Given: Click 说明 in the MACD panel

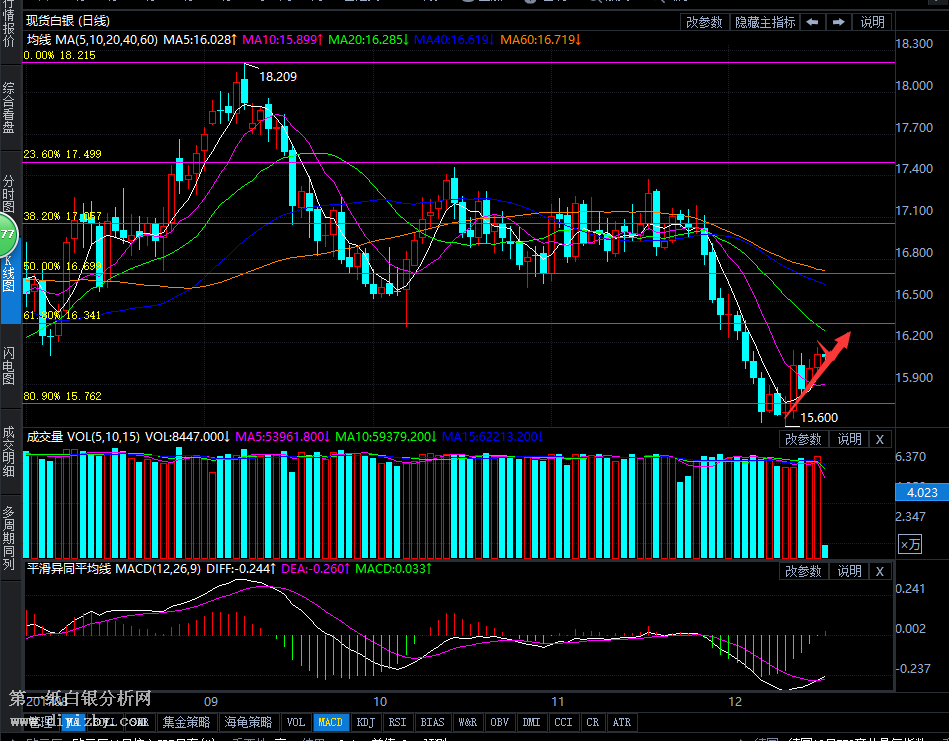Looking at the screenshot, I should click(x=849, y=571).
